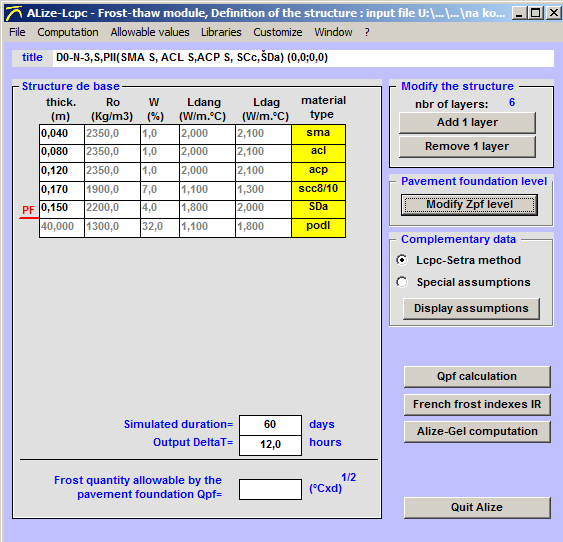Screen dimensions: 563x542
Task: Open the Computation menu
Action: (x=68, y=32)
